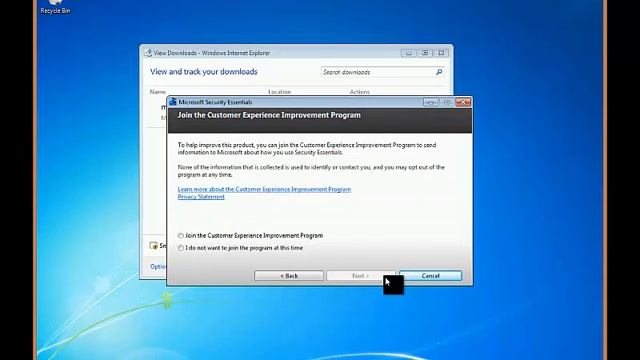Minimize the Microsoft Security Essentials window
The width and height of the screenshot is (640, 360).
[431, 102]
